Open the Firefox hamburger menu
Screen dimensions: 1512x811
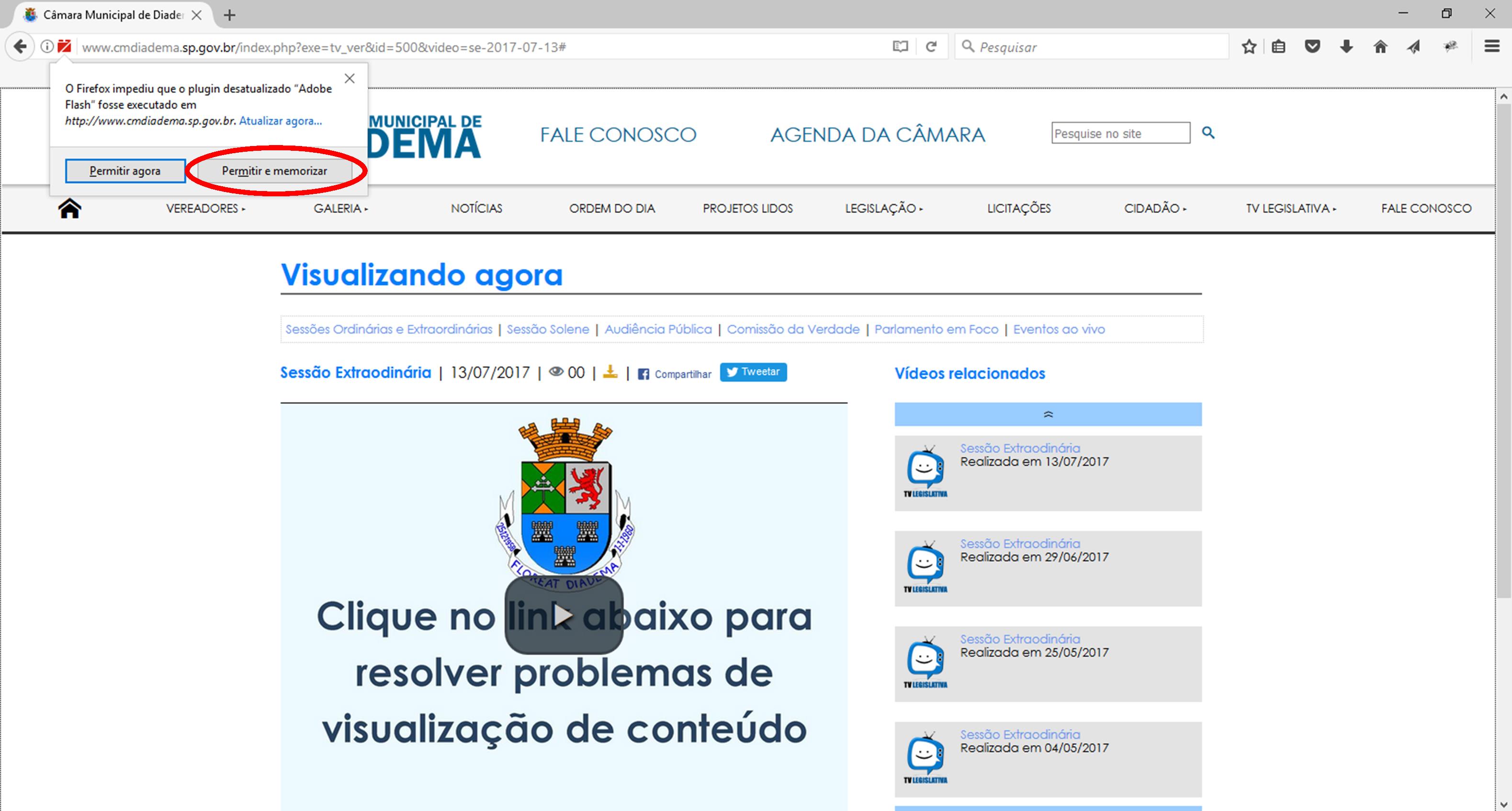(1491, 46)
